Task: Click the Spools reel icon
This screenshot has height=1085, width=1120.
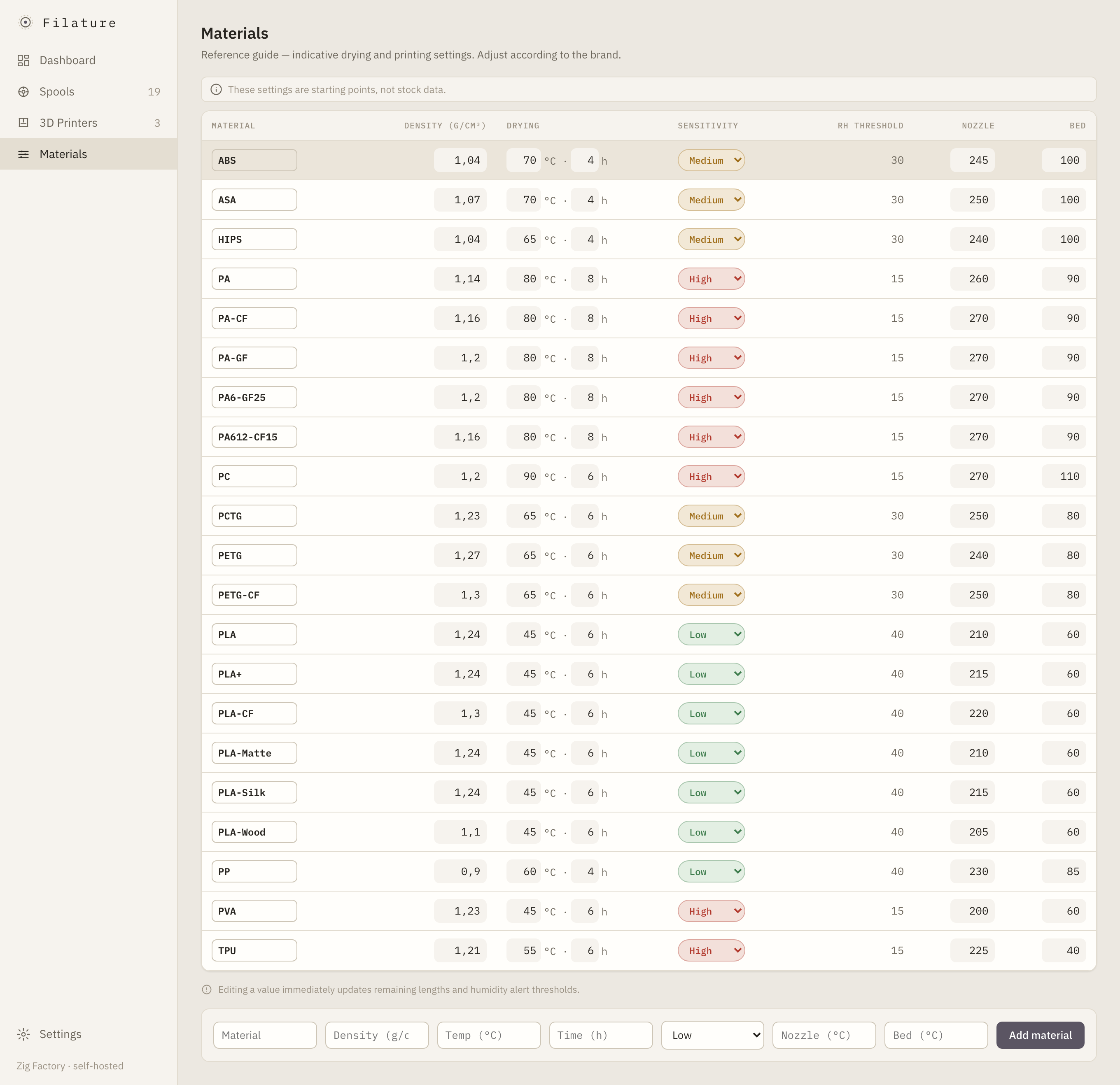Action: click(x=23, y=92)
